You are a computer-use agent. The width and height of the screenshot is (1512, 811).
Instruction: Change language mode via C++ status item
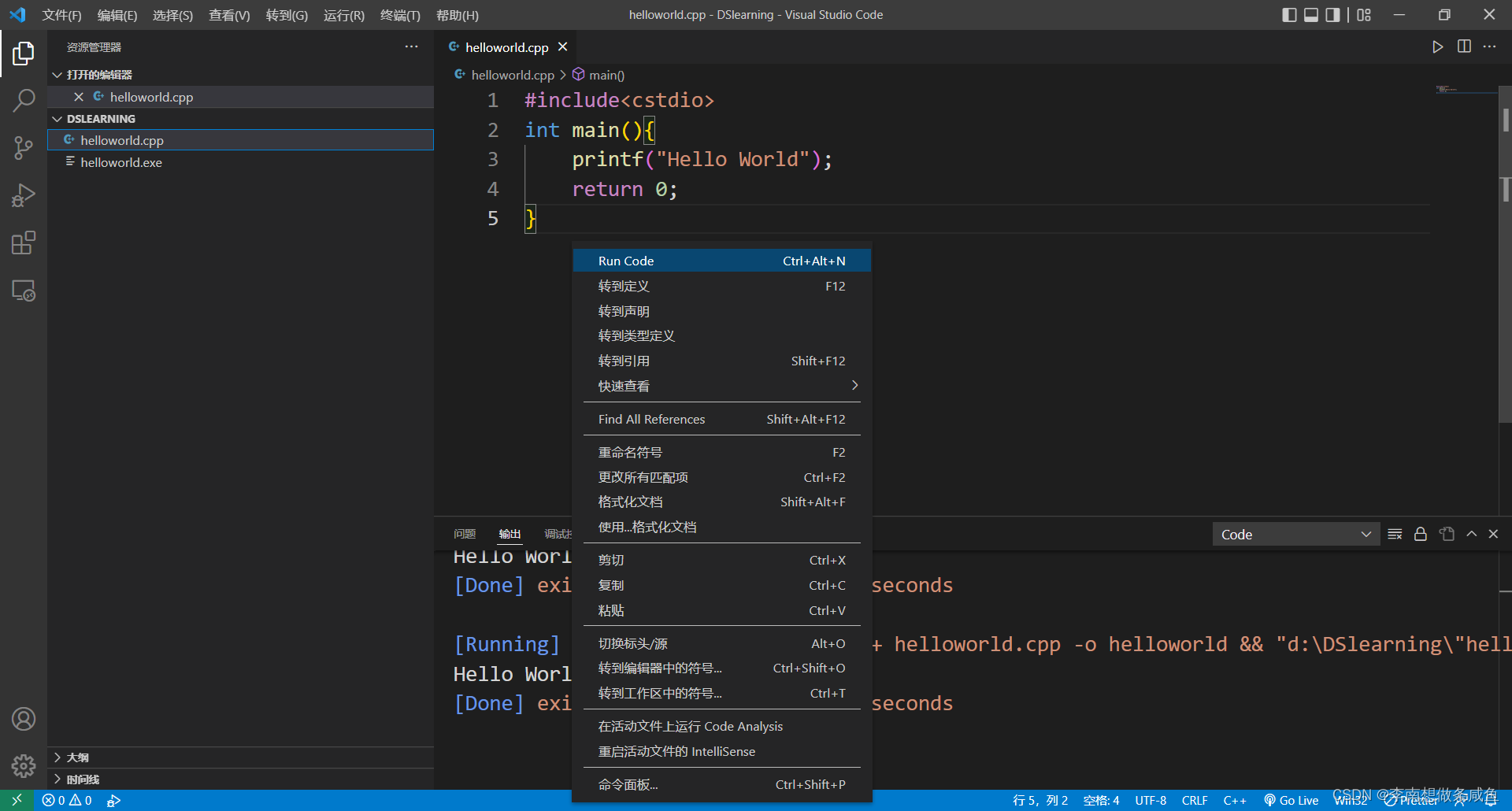pos(1235,800)
